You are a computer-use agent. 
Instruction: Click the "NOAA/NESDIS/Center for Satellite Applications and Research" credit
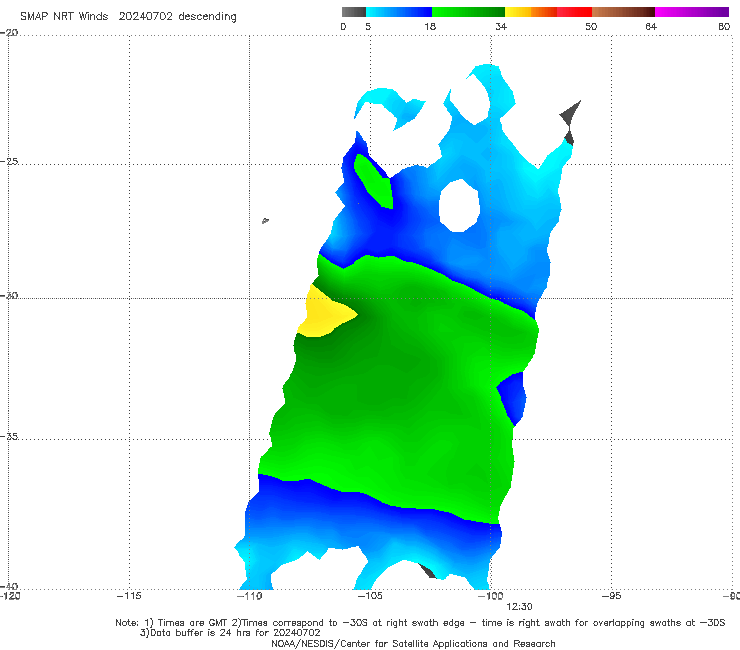[x=413, y=643]
